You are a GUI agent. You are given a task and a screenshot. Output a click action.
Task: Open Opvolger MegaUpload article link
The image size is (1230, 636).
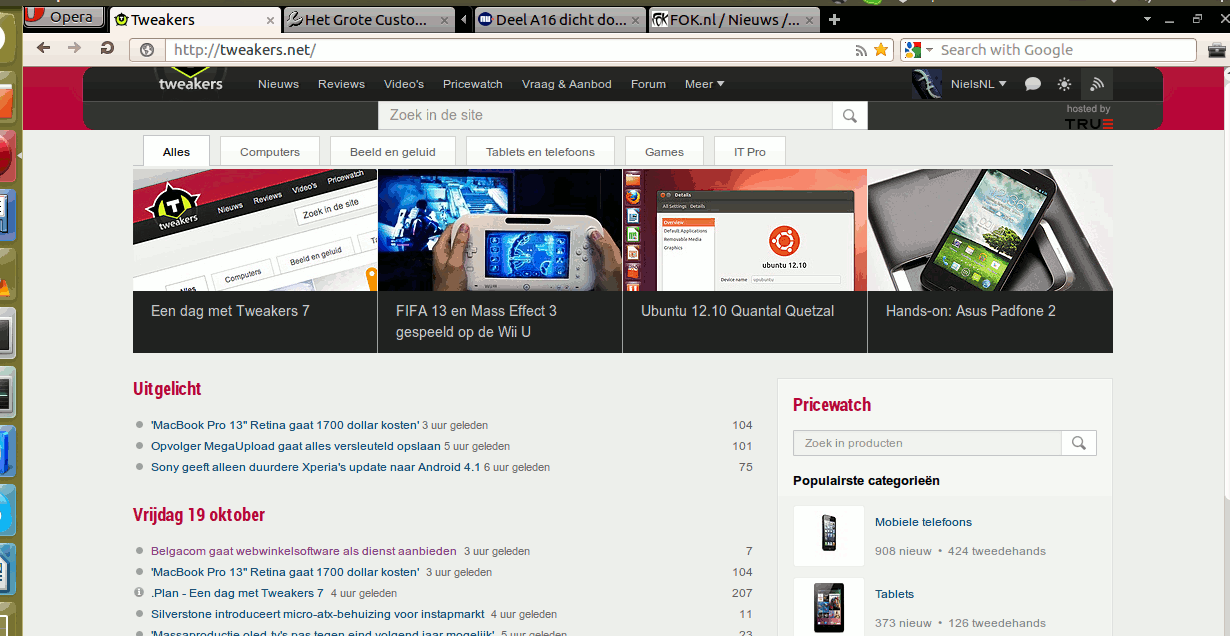point(296,446)
